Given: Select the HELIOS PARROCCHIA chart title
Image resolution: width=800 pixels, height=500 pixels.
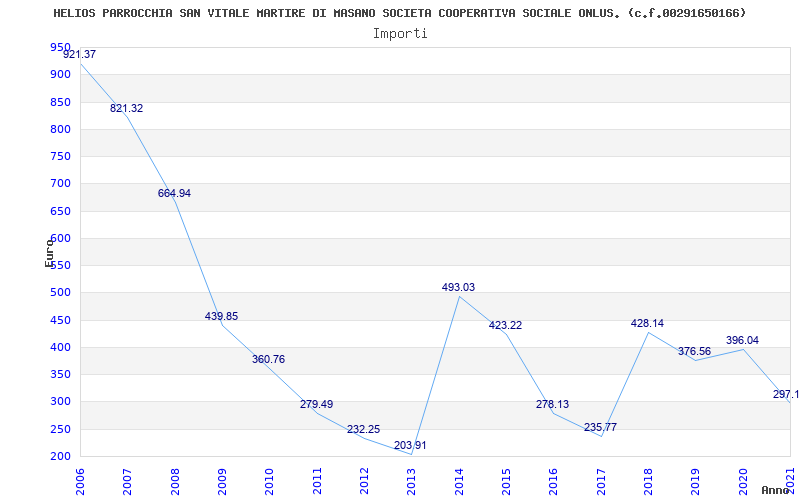Looking at the screenshot, I should pyautogui.click(x=399, y=13).
